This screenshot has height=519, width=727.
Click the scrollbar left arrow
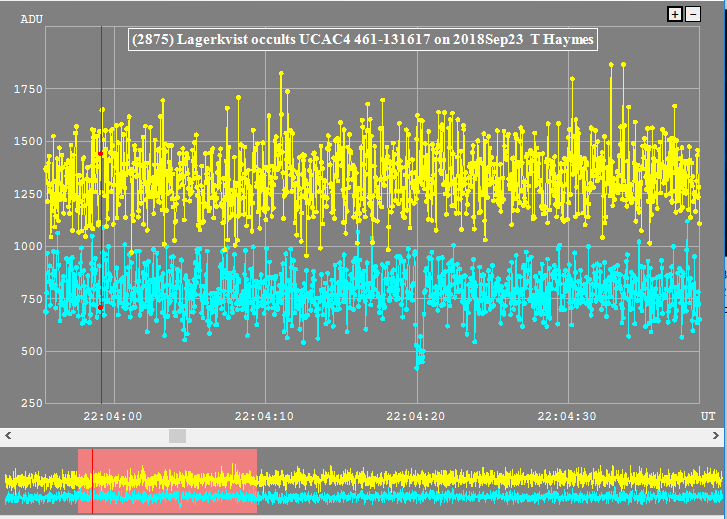pos(8,436)
